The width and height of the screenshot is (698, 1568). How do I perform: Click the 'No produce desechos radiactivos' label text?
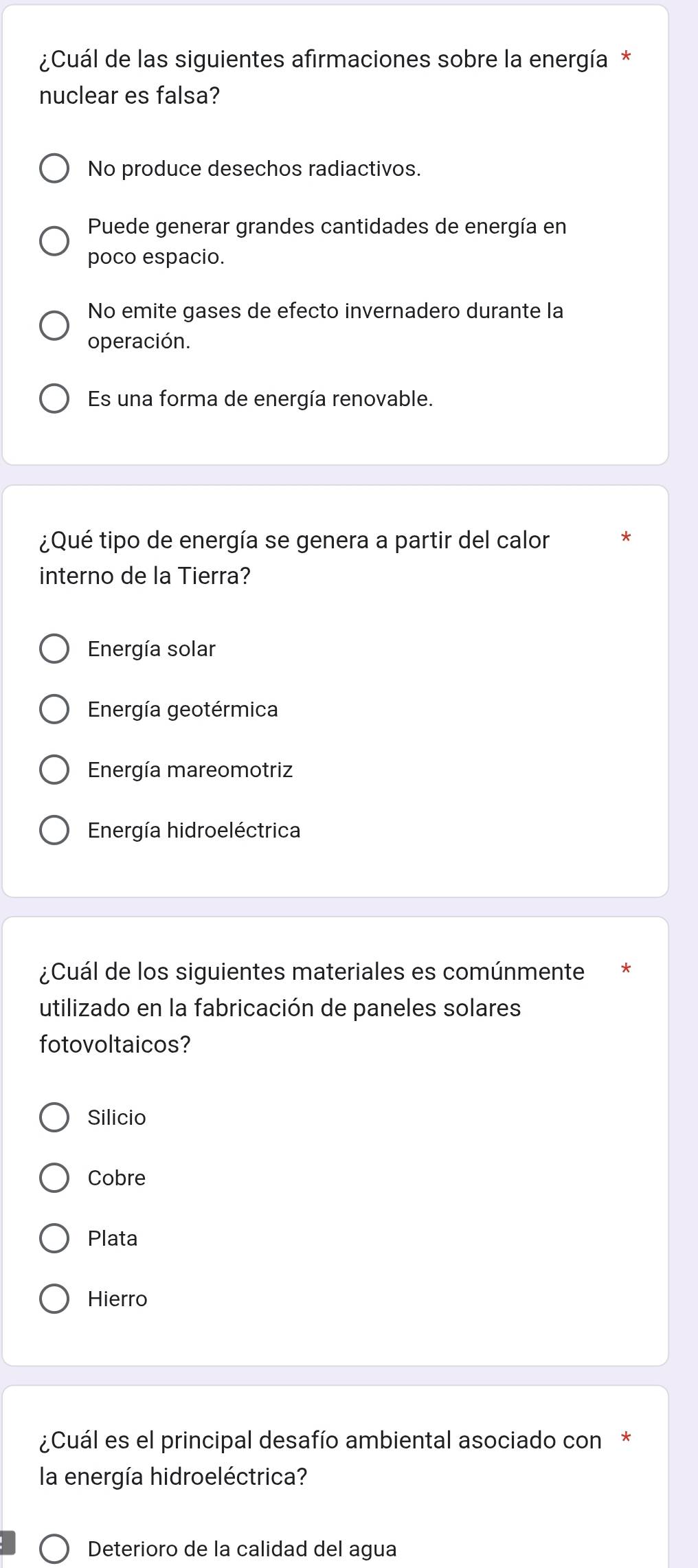click(254, 169)
